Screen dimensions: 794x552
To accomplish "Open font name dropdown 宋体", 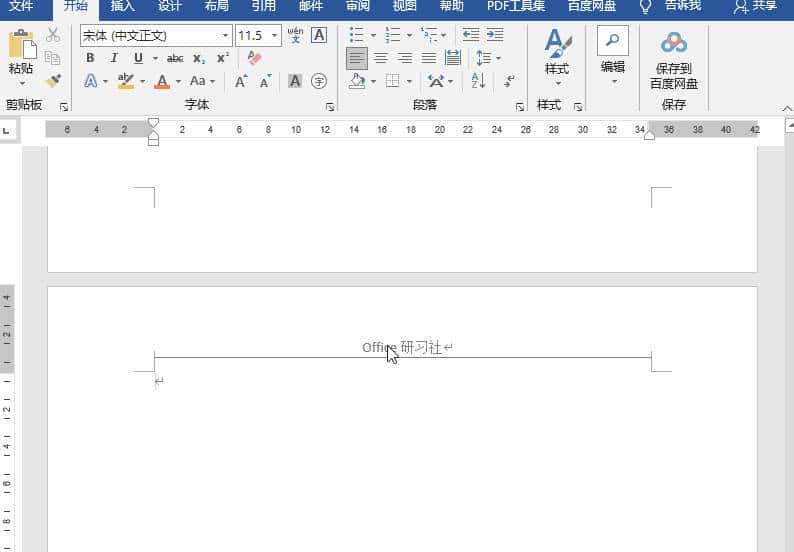I will click(x=225, y=35).
